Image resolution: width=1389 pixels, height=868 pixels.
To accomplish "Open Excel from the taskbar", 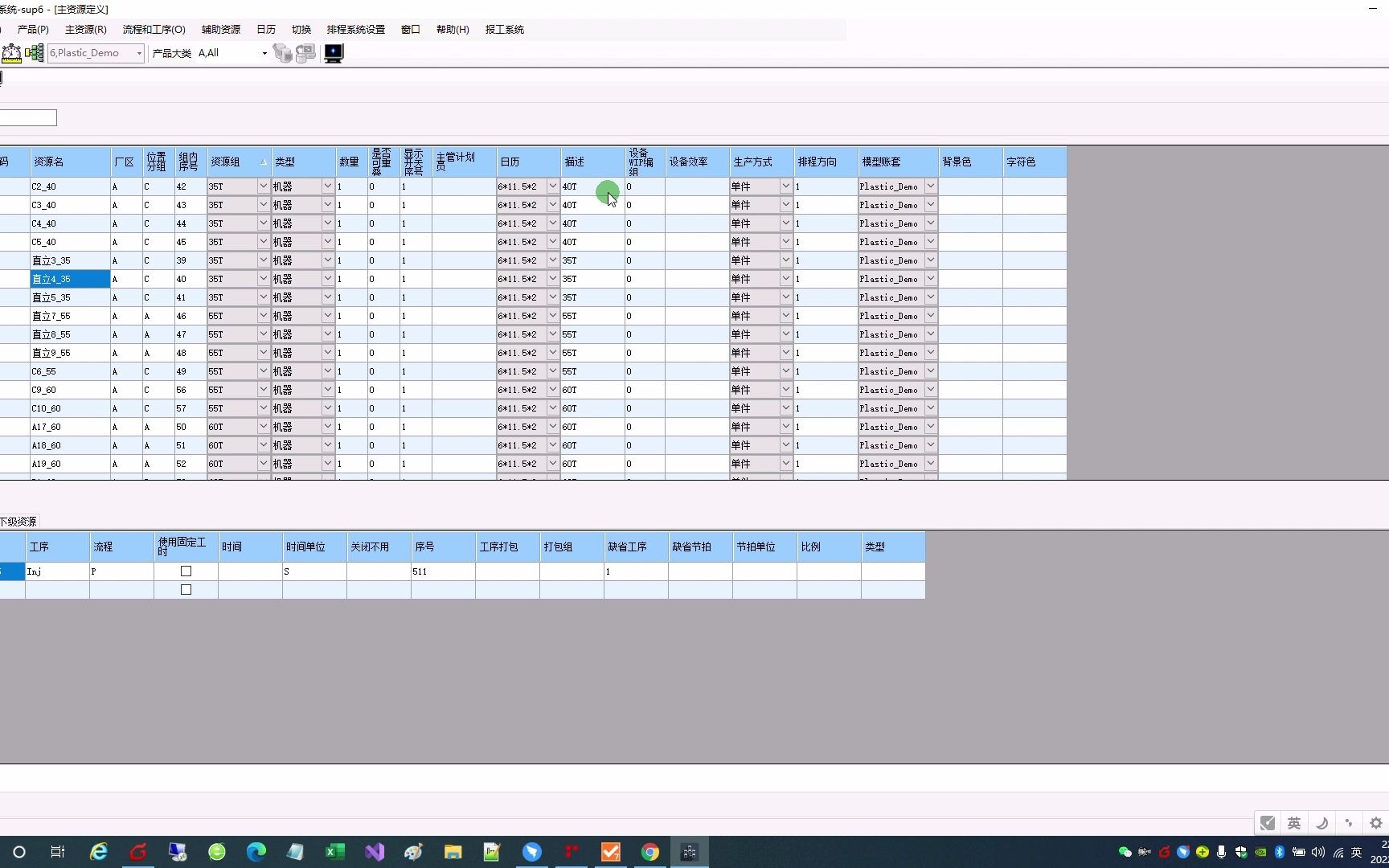I will pos(334,852).
